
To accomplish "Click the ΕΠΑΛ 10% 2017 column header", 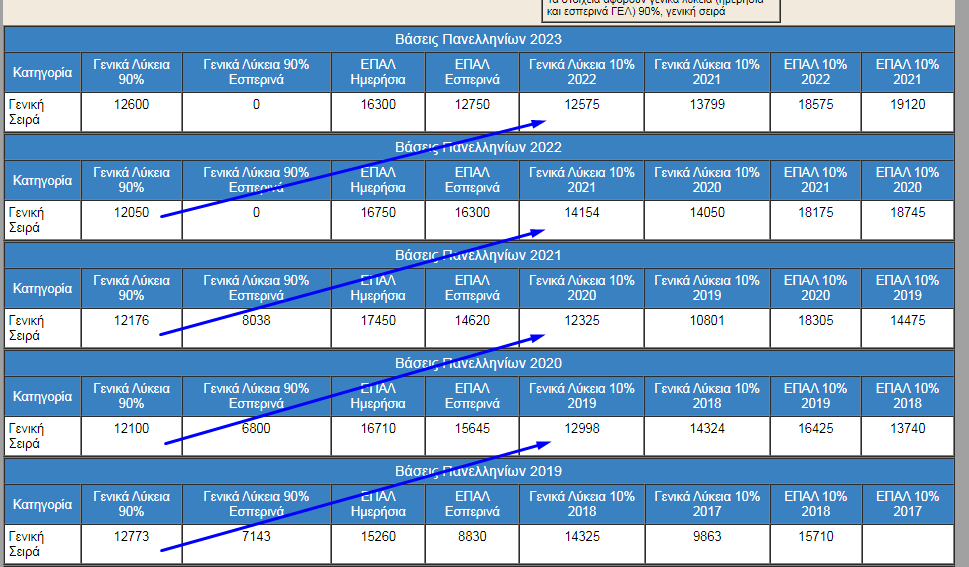I will pyautogui.click(x=907, y=504).
